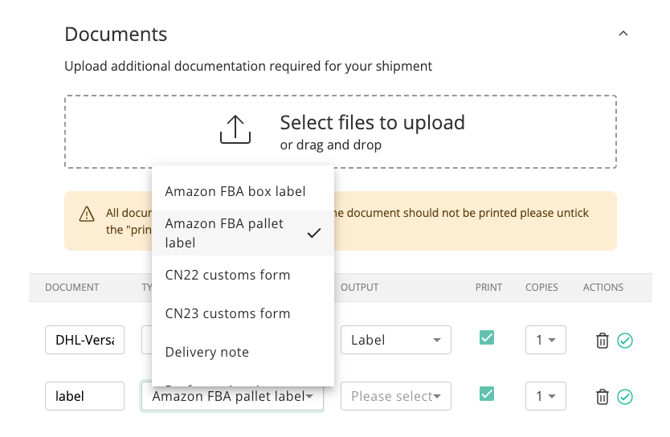
Task: Collapse the Documents section chevron
Action: pyautogui.click(x=623, y=33)
